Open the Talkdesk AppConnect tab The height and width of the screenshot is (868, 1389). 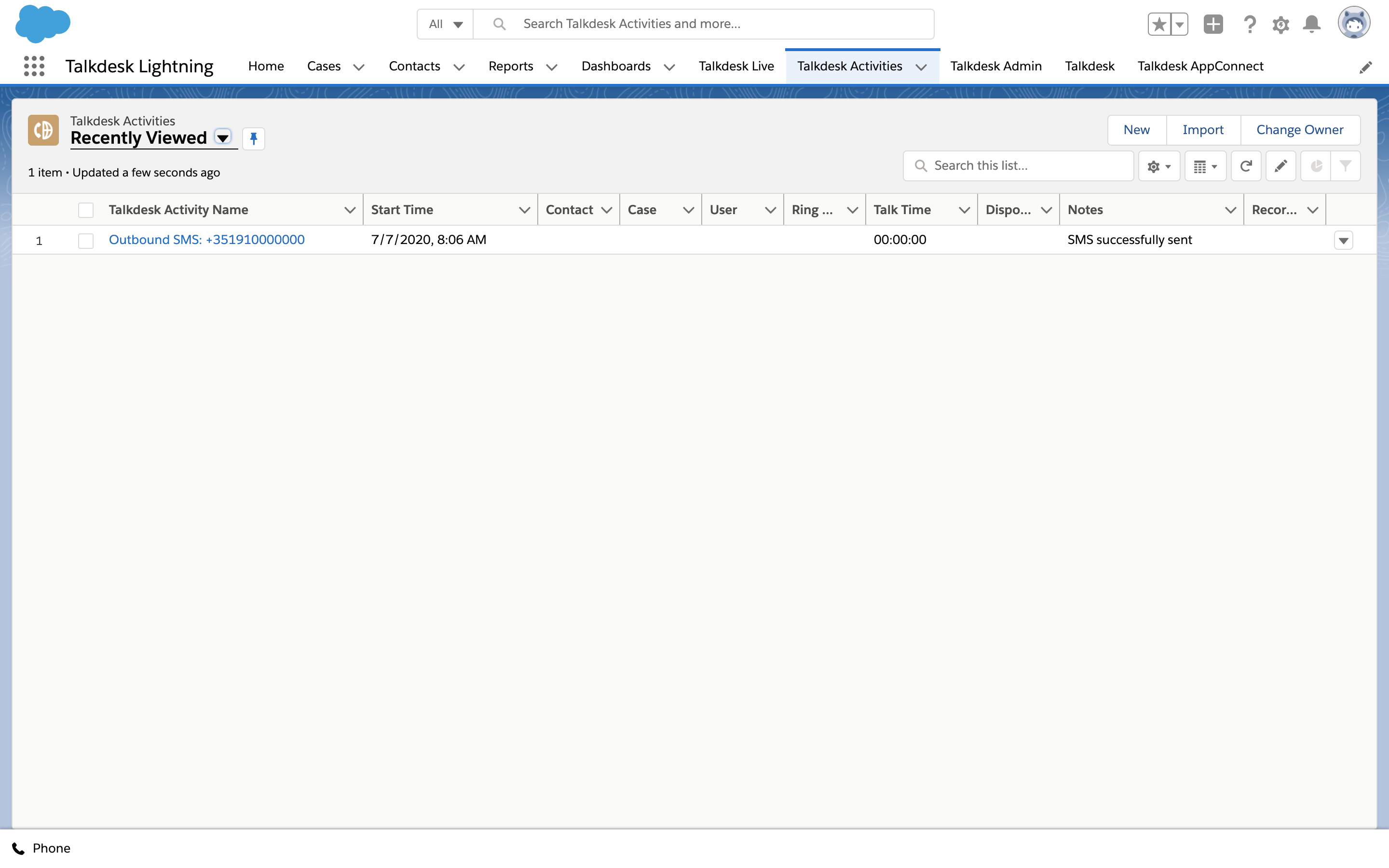tap(1200, 66)
